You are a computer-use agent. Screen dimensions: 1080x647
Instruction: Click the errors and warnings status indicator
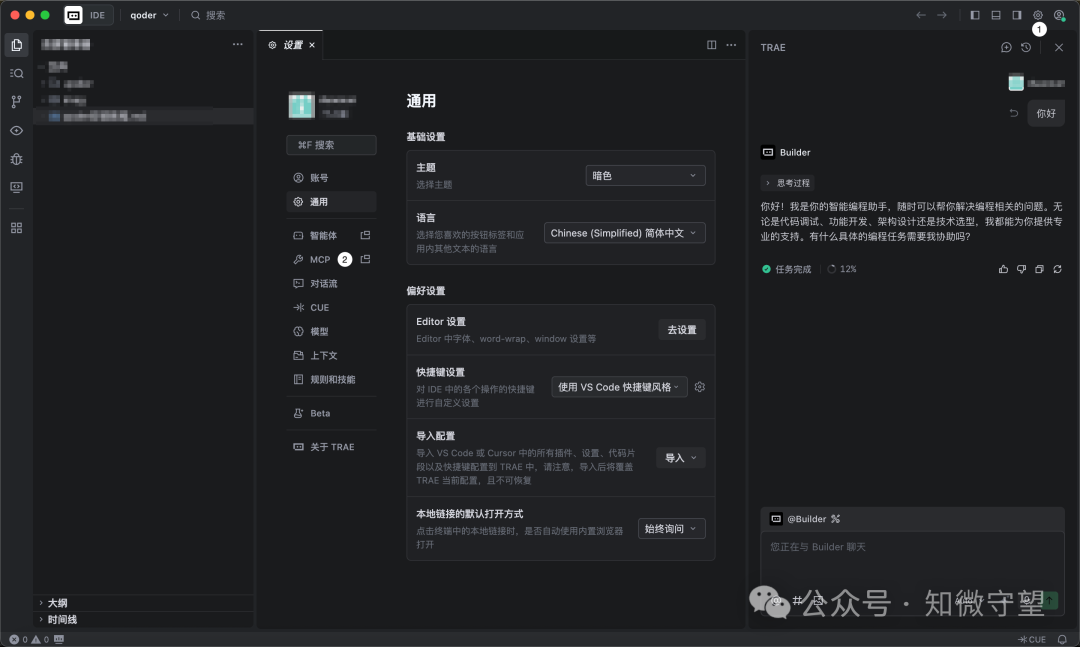tap(29, 639)
